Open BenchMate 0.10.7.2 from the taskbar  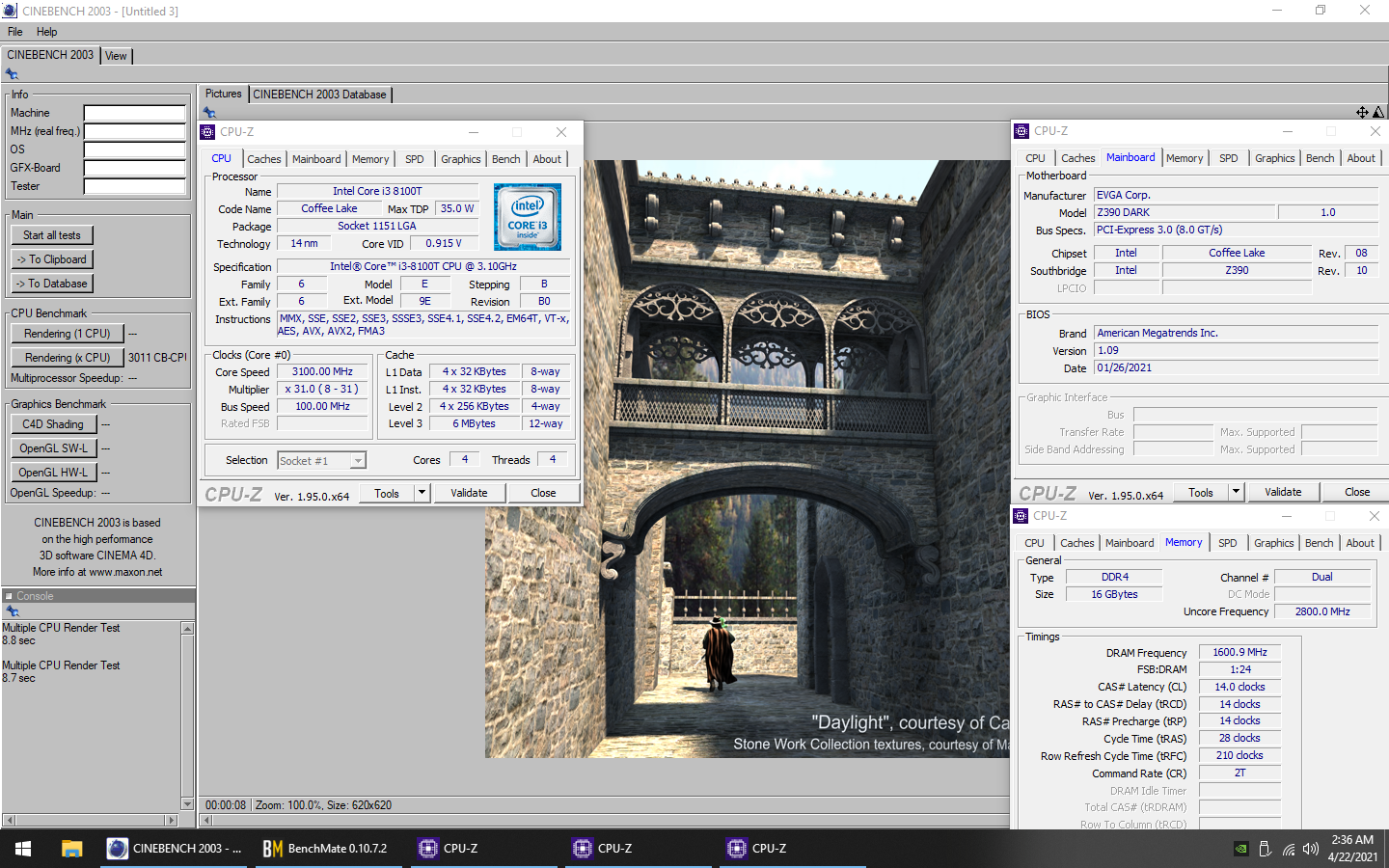pos(326,849)
